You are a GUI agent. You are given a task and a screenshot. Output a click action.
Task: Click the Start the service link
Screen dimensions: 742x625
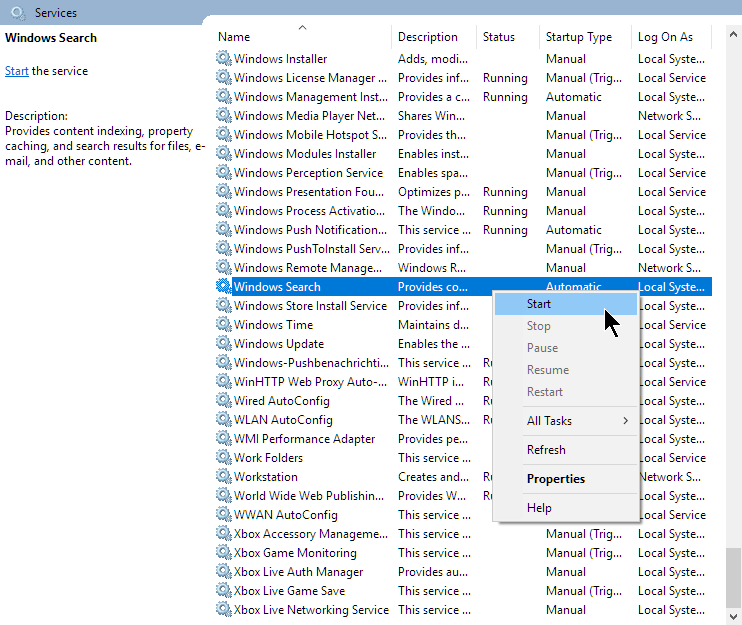click(16, 71)
